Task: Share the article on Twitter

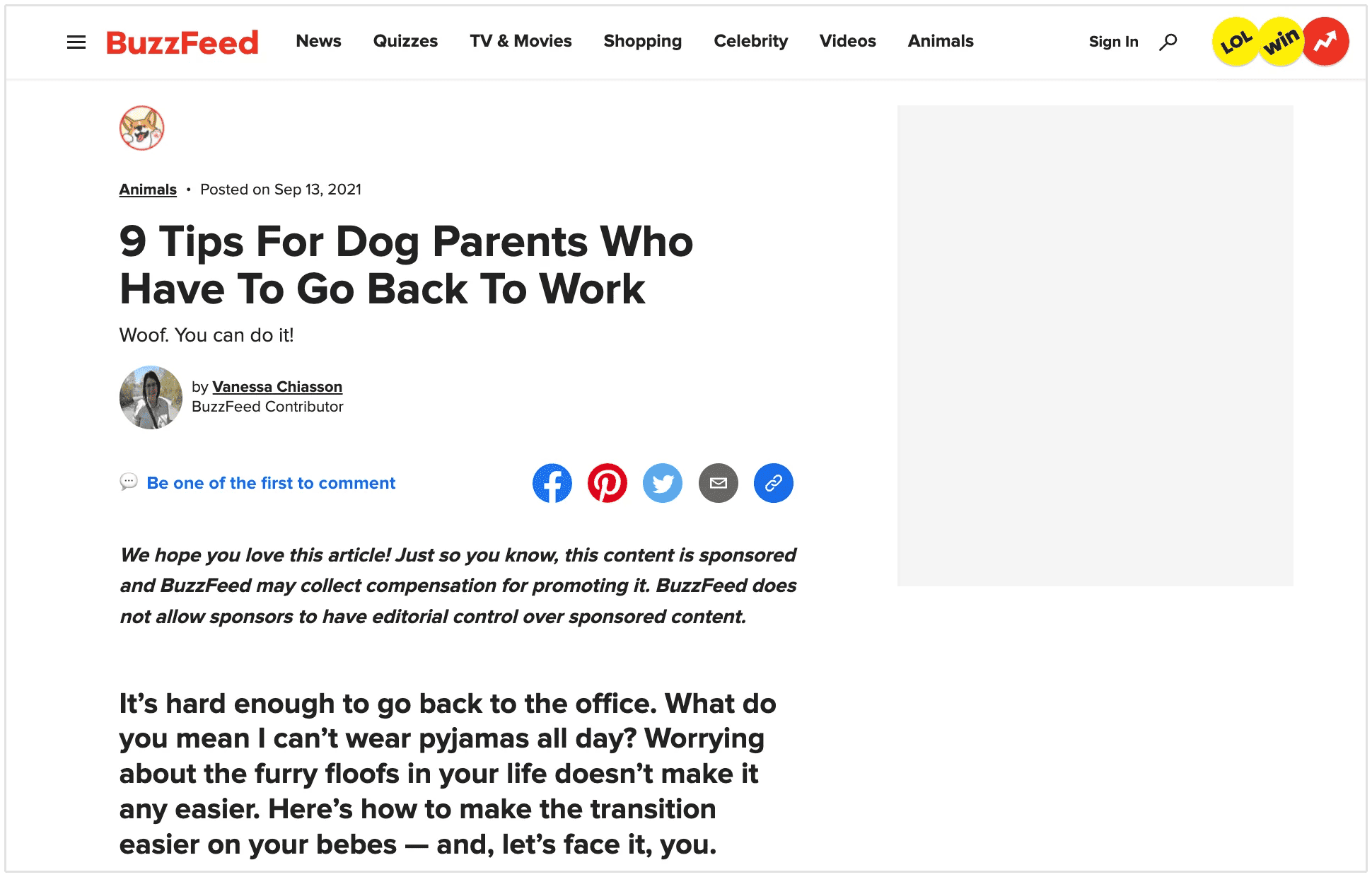Action: (x=662, y=483)
